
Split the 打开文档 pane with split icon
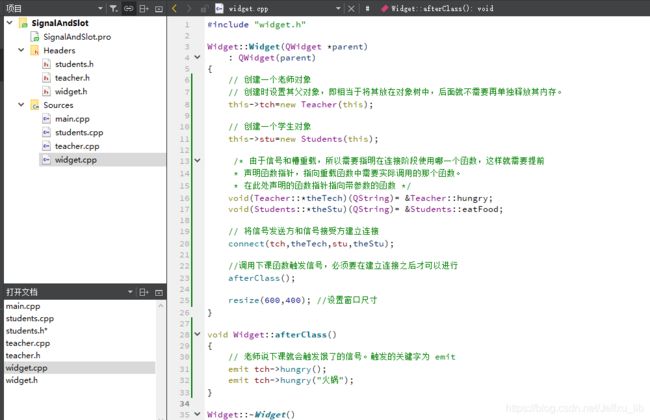tap(143, 292)
